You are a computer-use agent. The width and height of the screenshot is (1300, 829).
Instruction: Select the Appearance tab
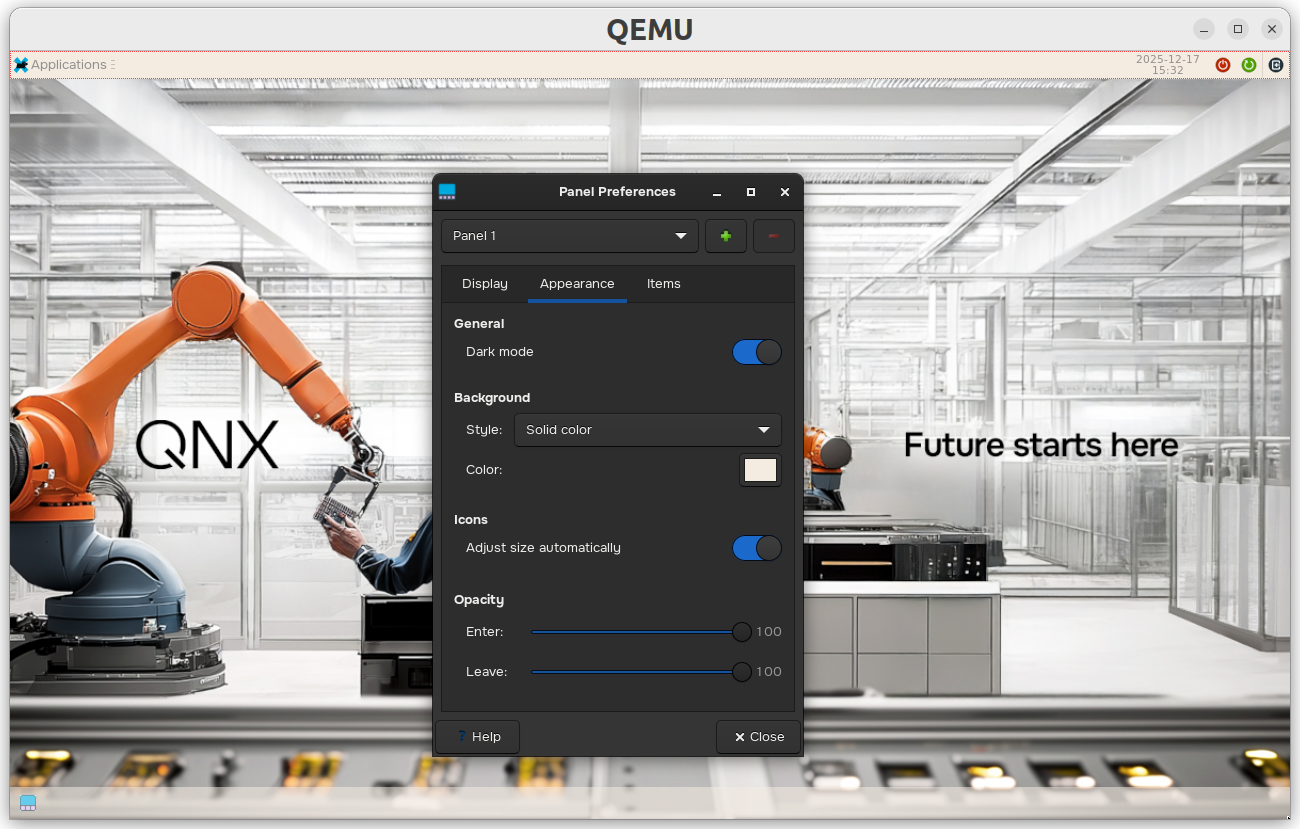pyautogui.click(x=577, y=284)
